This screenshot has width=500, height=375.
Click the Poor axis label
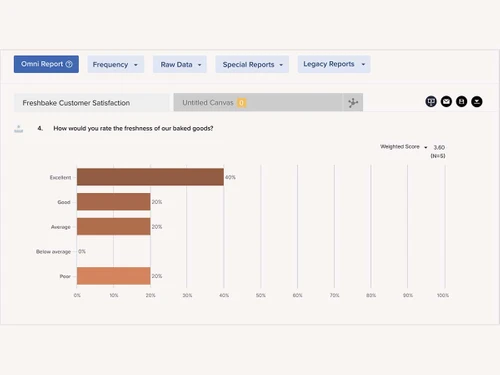point(65,276)
